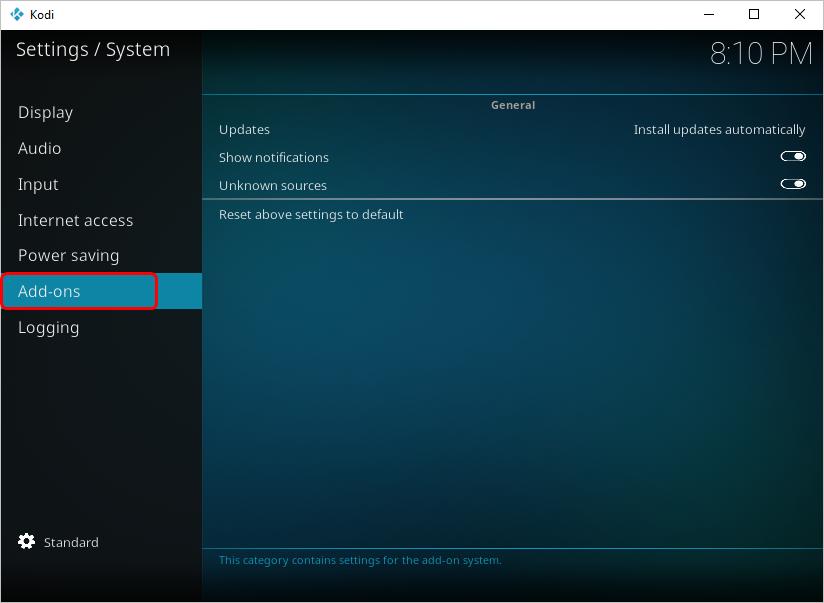The image size is (824, 603).
Task: Select the Logging settings category
Action: 49,327
